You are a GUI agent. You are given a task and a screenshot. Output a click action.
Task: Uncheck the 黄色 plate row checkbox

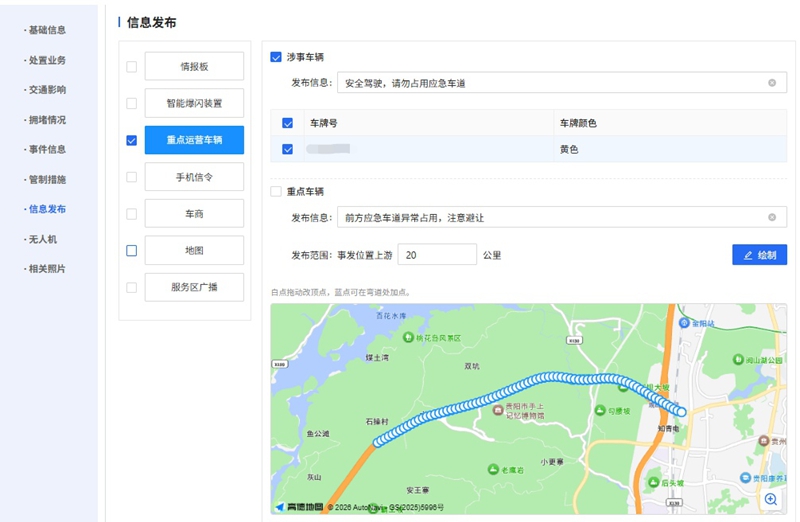tap(288, 149)
